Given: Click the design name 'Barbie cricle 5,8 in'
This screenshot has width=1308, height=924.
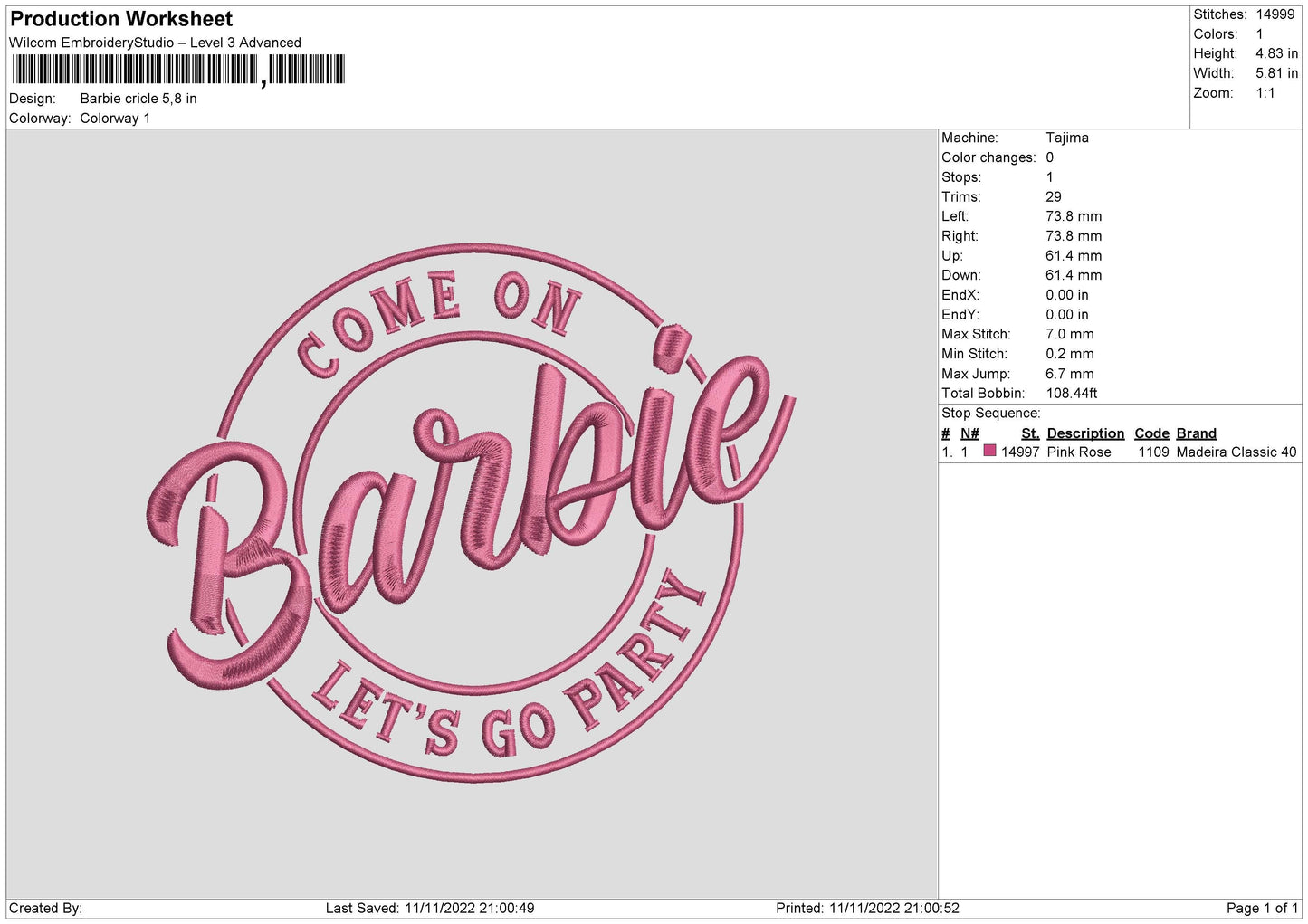Looking at the screenshot, I should tap(138, 99).
